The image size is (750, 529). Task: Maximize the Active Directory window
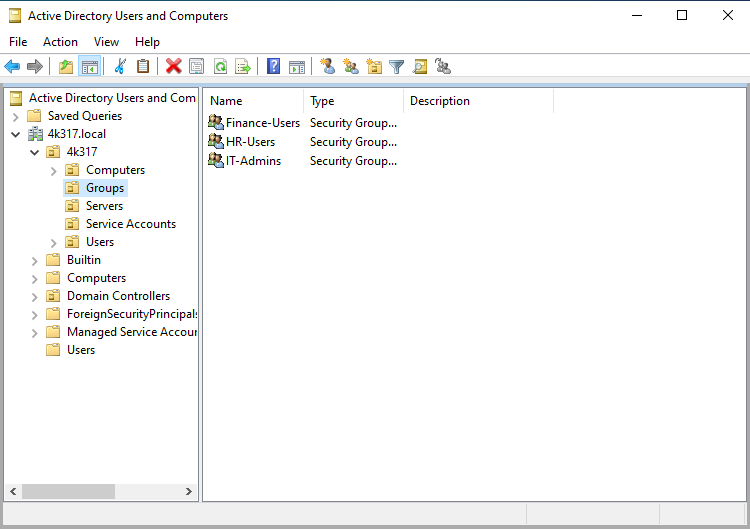682,15
